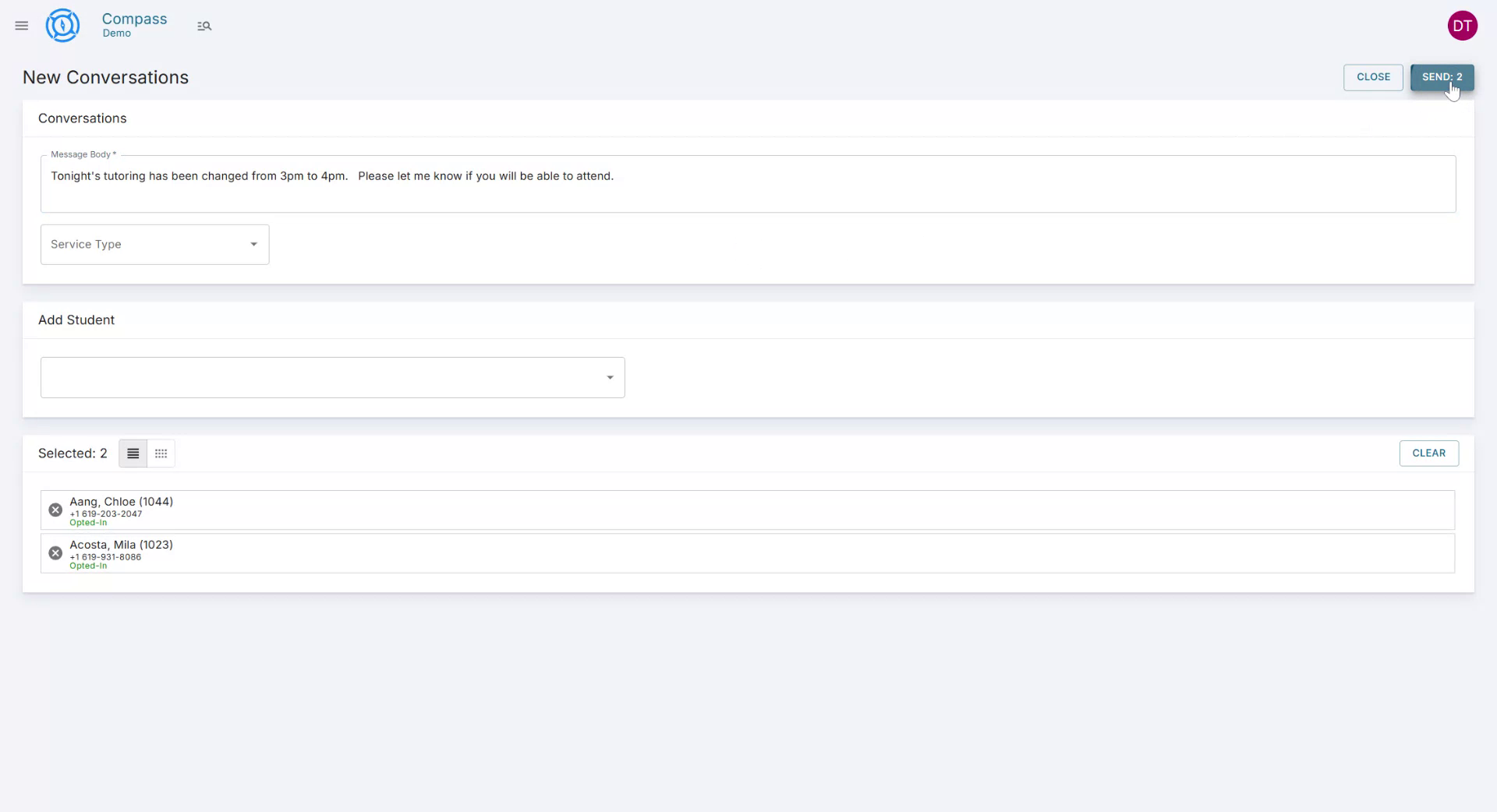The image size is (1497, 812).
Task: Open the hamburger navigation menu
Action: point(21,26)
